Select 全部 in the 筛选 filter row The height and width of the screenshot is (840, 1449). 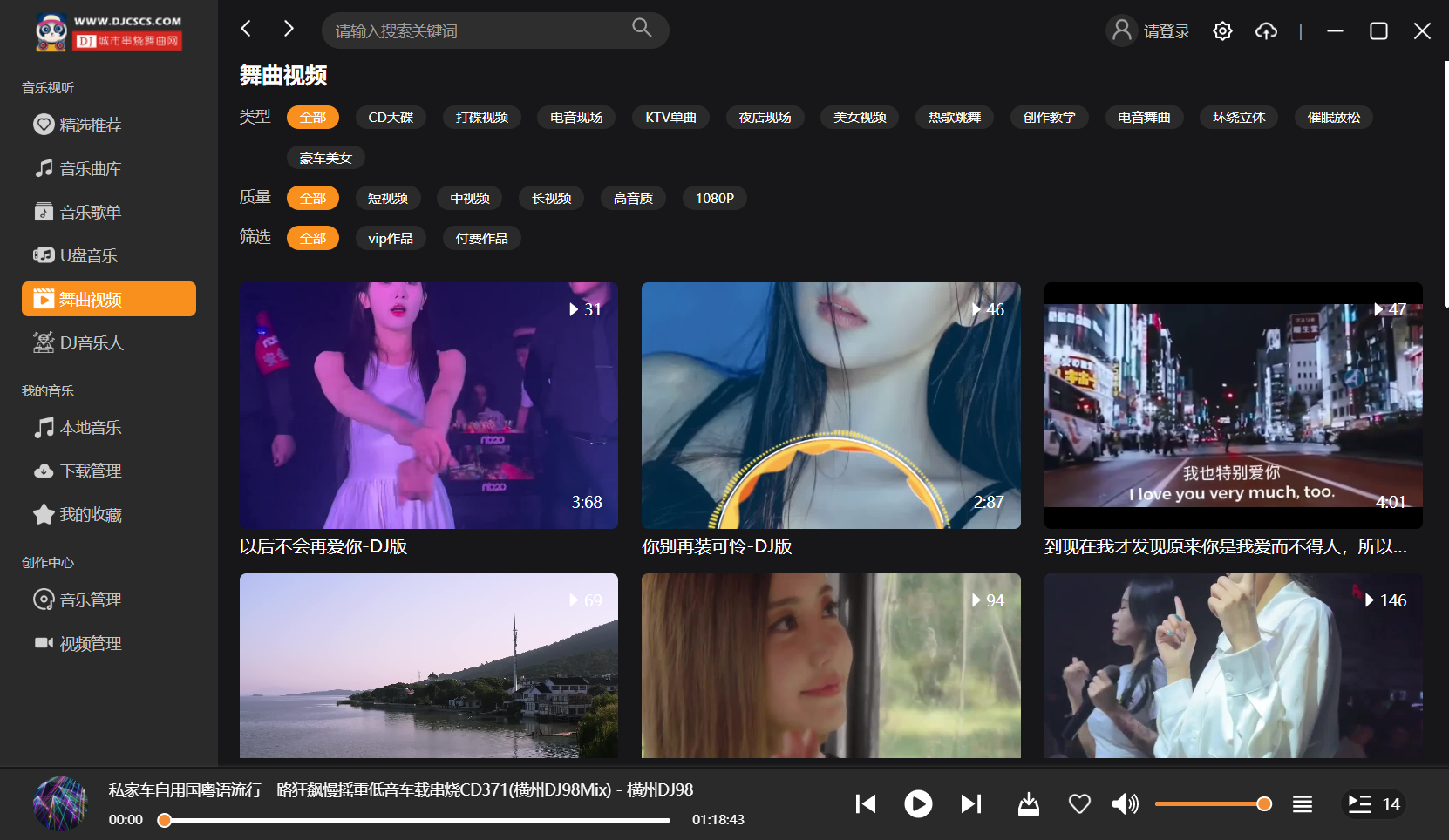(x=313, y=238)
